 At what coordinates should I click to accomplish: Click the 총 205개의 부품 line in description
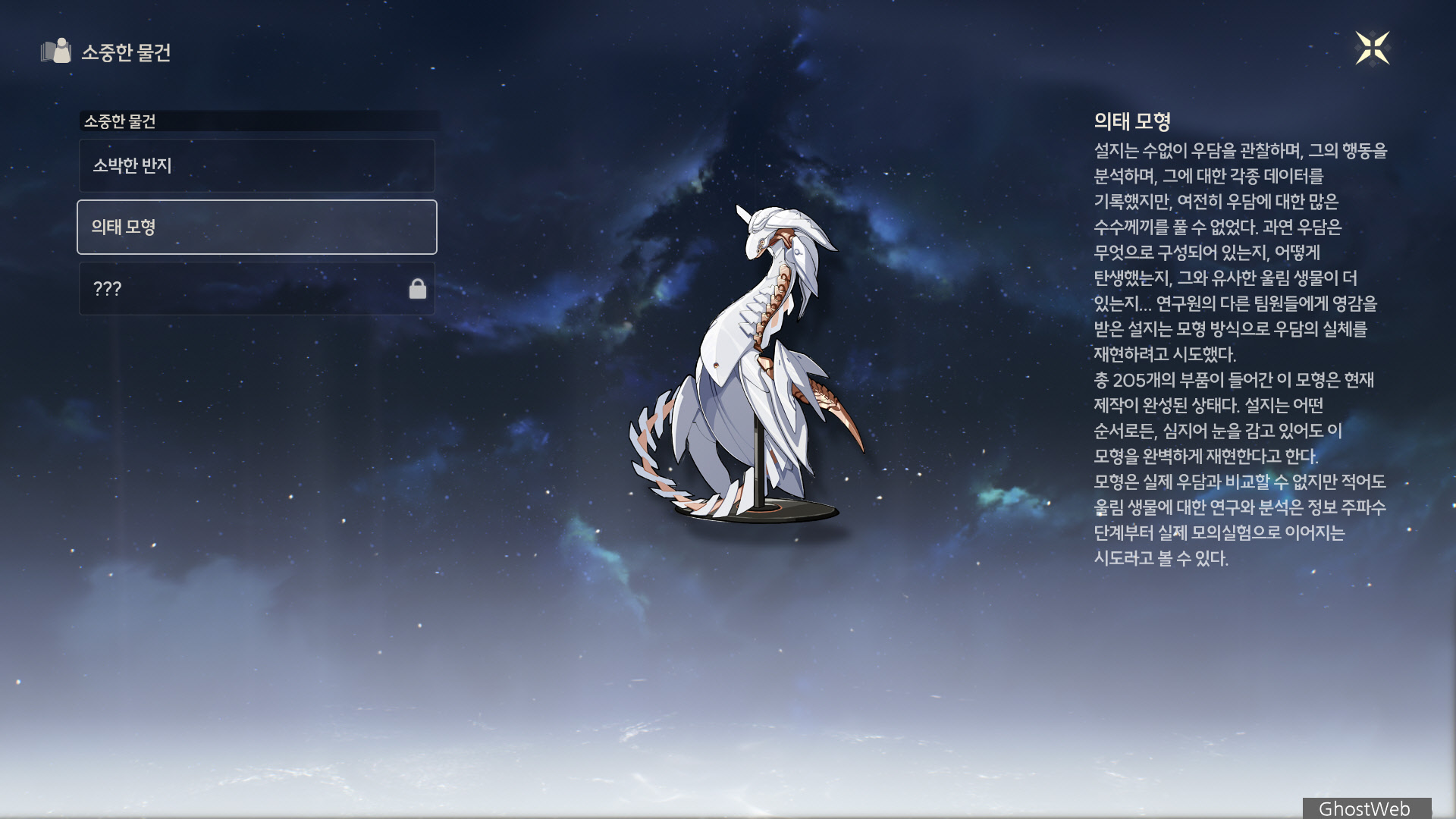pos(1233,380)
